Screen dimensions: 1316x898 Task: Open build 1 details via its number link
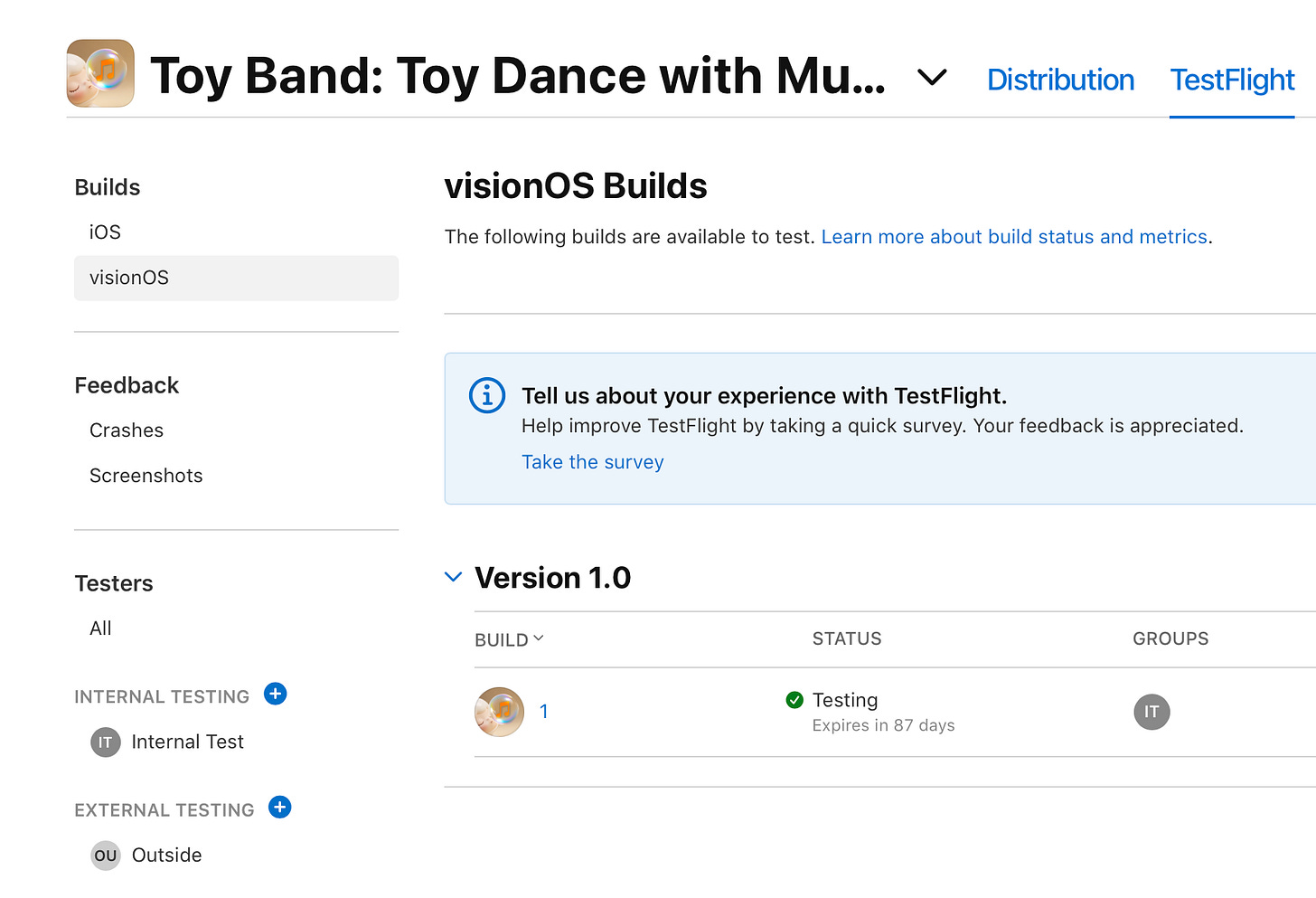click(x=544, y=712)
